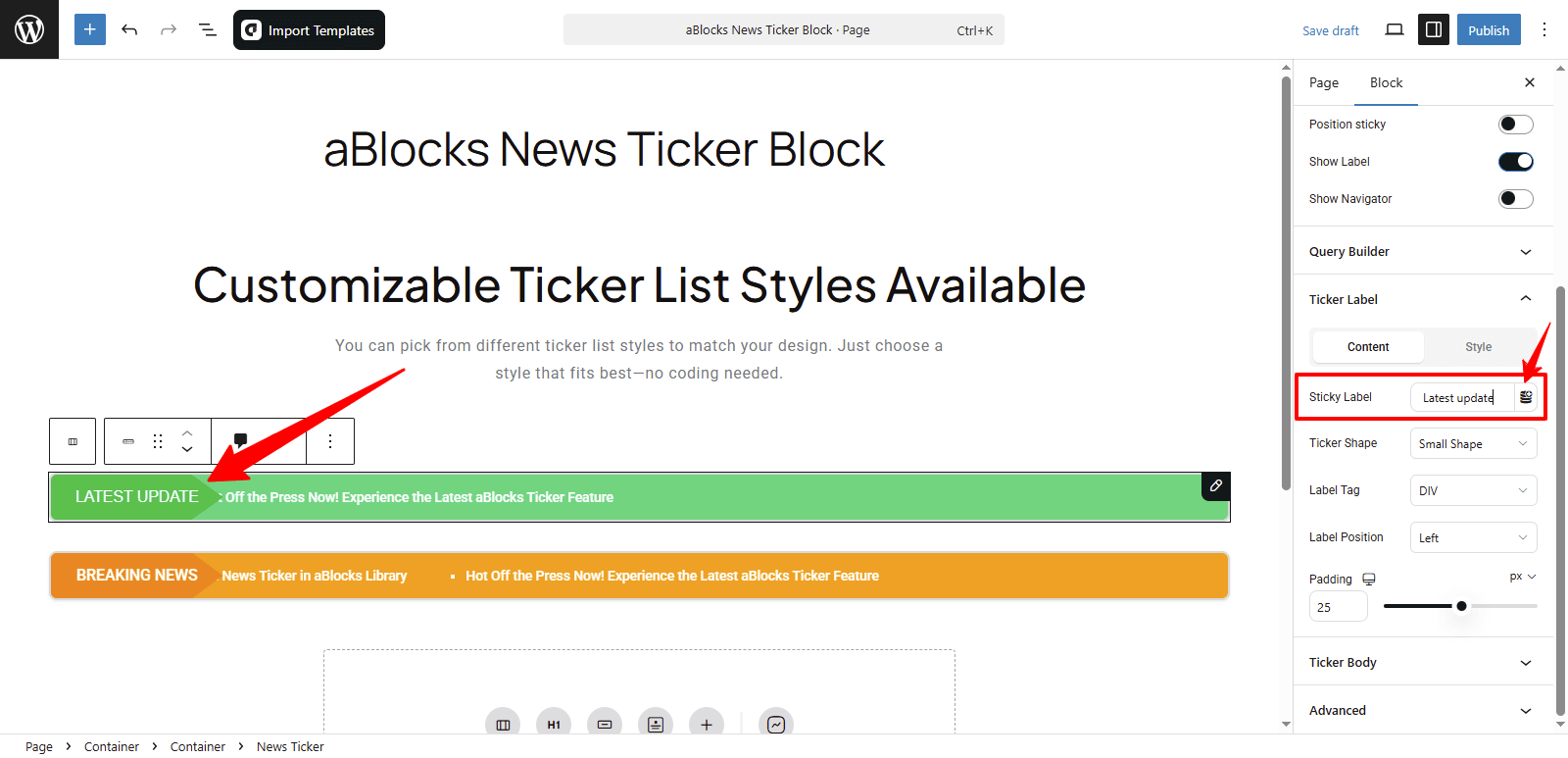Screen dimensions: 1568x758
Task: Insert a button block icon
Action: [605, 725]
